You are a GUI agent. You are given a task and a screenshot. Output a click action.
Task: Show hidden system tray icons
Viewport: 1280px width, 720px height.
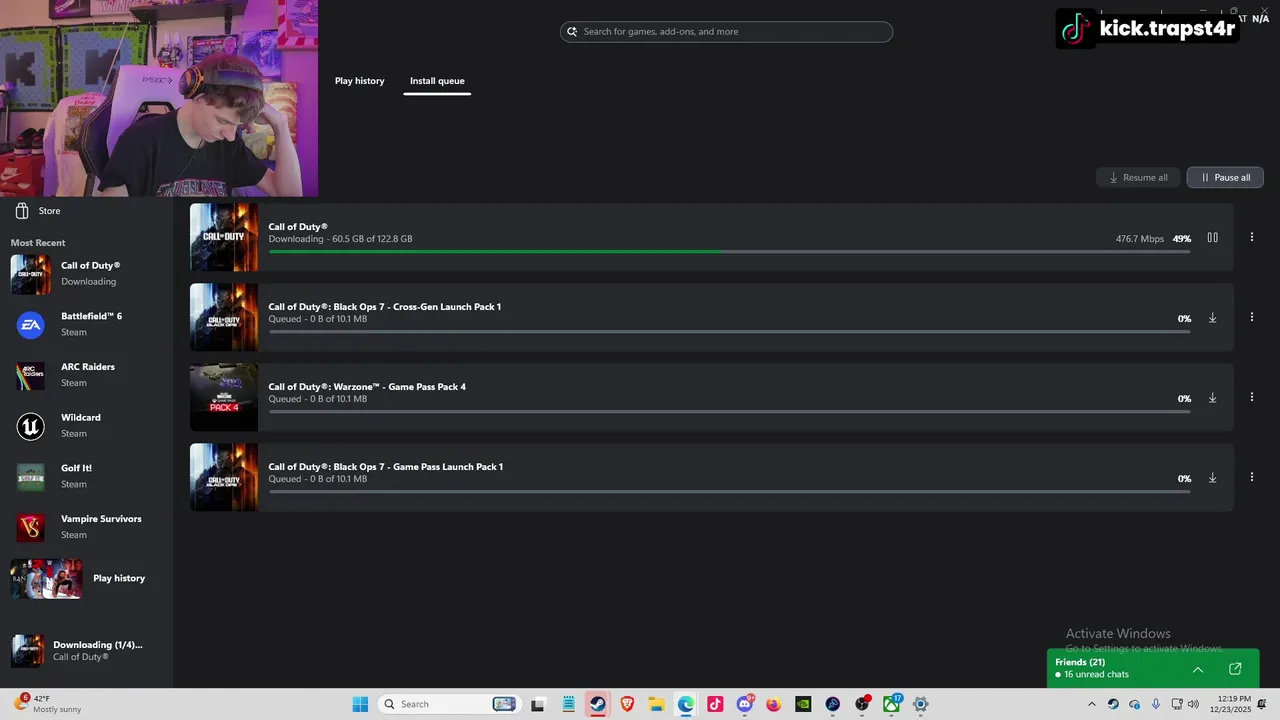1091,704
